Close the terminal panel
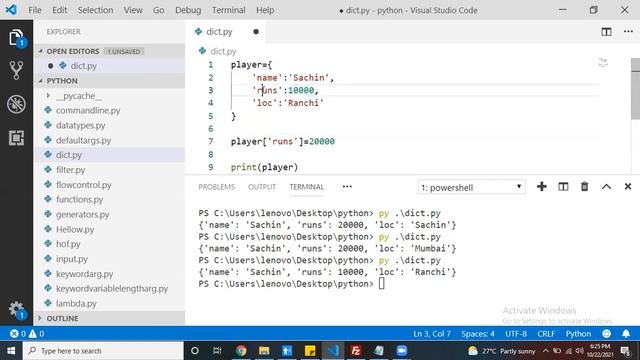Screen dimensions: 640x360 tap(628, 187)
